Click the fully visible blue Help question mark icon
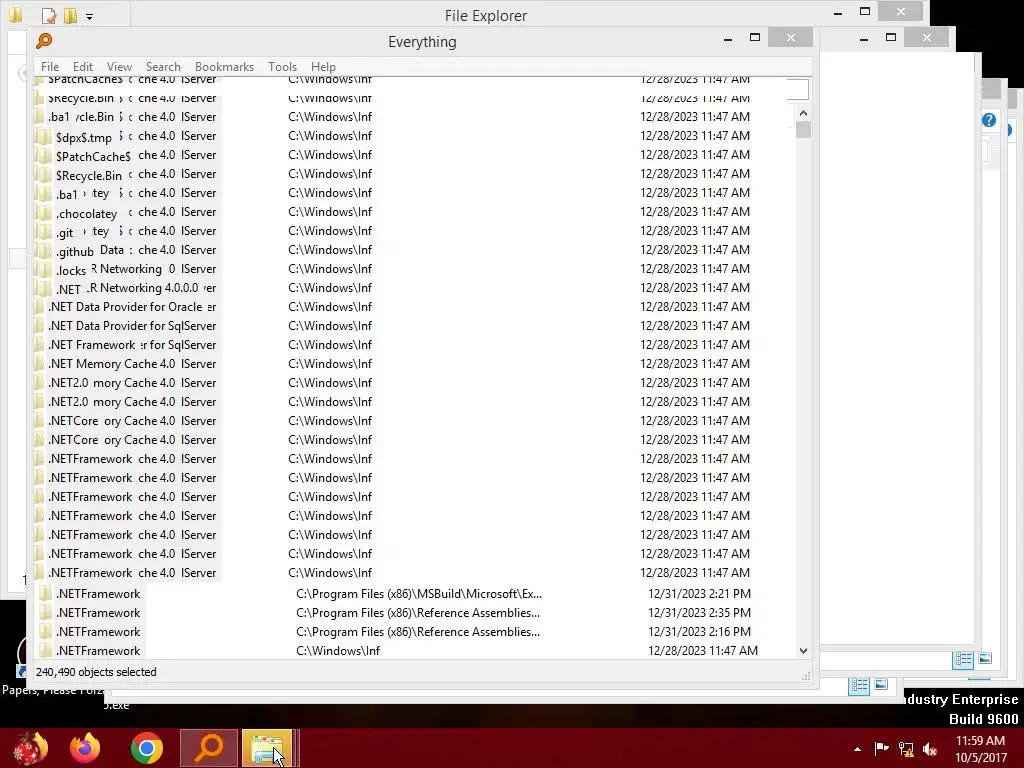Screen dimensions: 1024x768 989,120
